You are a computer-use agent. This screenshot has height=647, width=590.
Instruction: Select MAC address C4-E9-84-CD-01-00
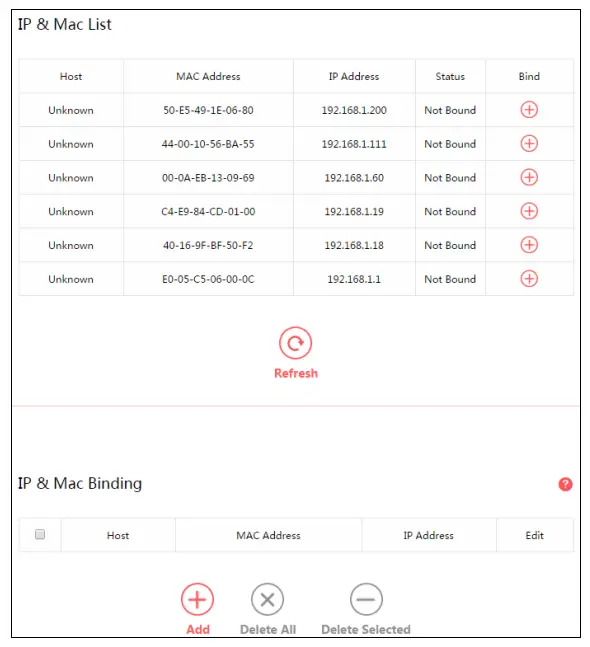pos(208,212)
